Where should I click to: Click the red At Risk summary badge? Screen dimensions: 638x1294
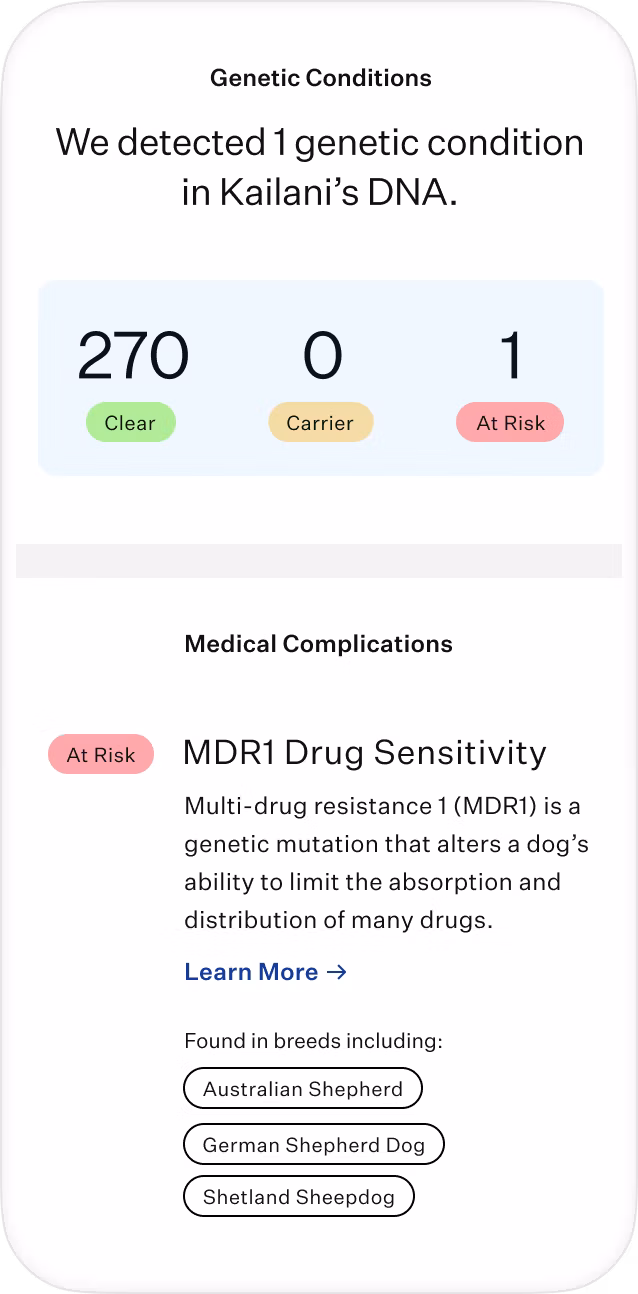click(x=510, y=423)
